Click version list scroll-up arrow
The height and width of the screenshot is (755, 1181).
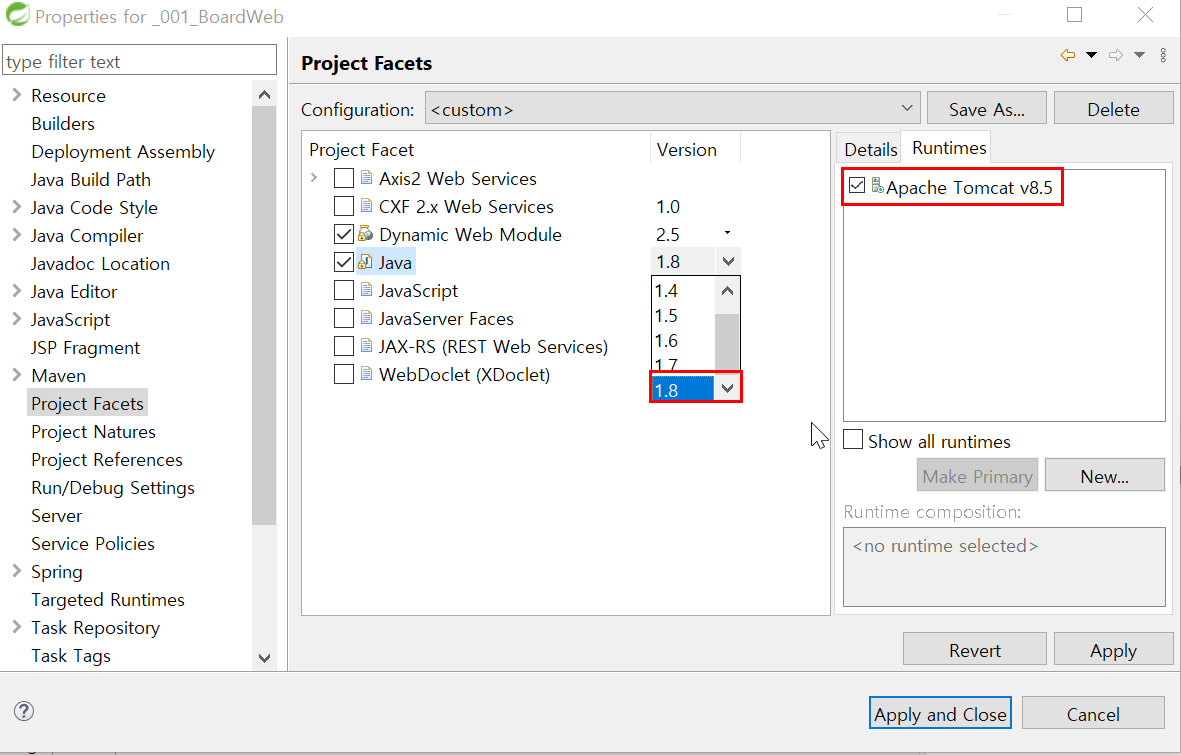tap(727, 290)
